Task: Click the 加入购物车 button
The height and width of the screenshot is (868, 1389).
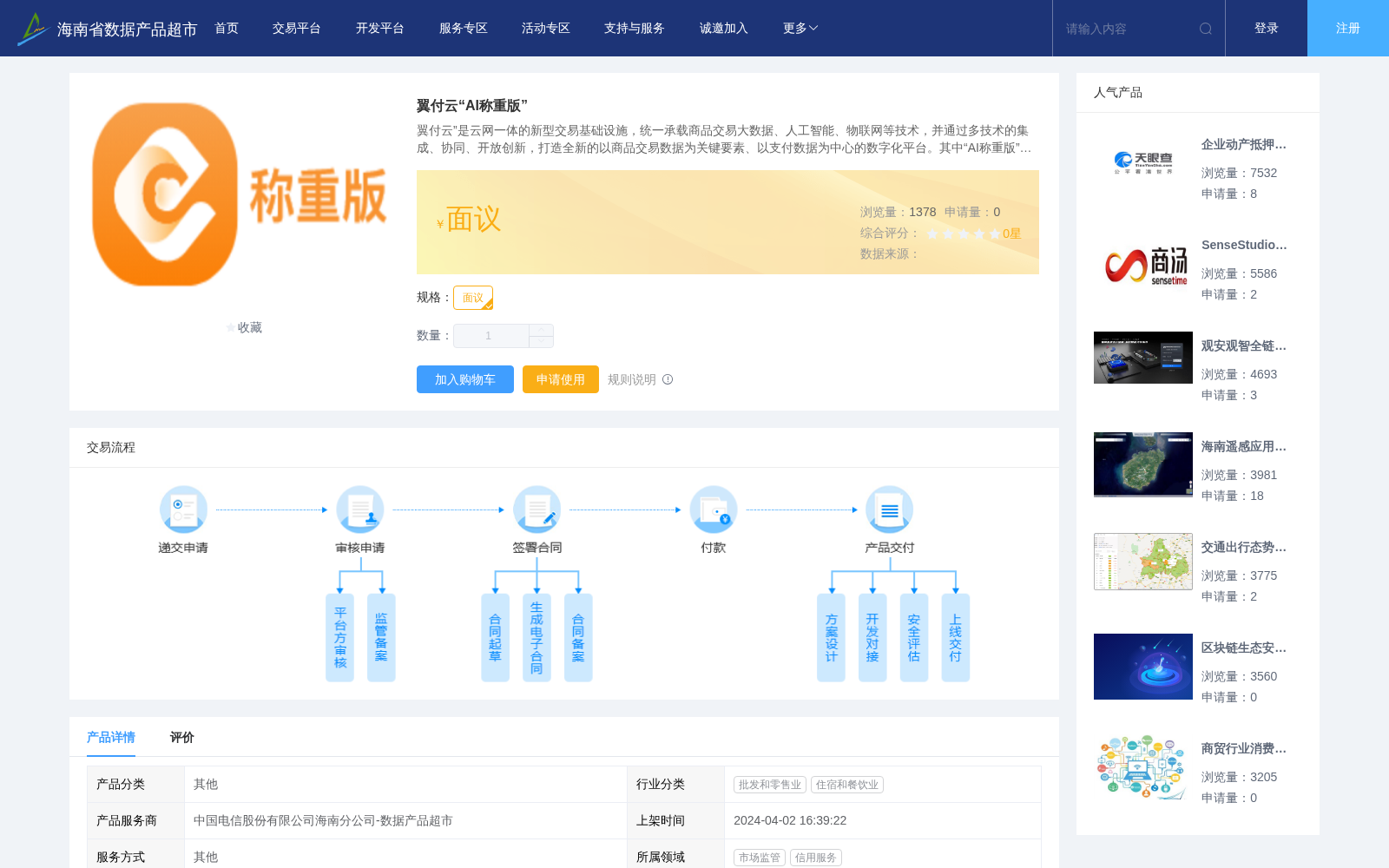Action: point(465,379)
